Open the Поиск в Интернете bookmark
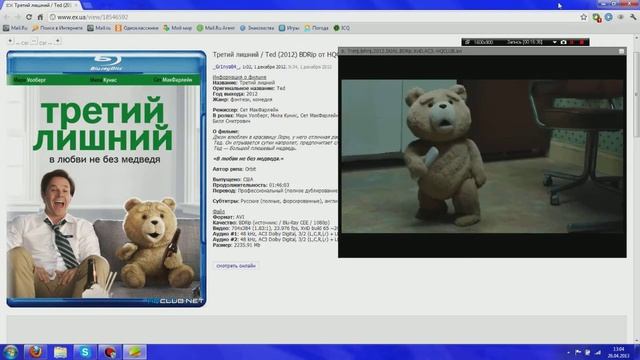640x360 pixels. [57, 28]
